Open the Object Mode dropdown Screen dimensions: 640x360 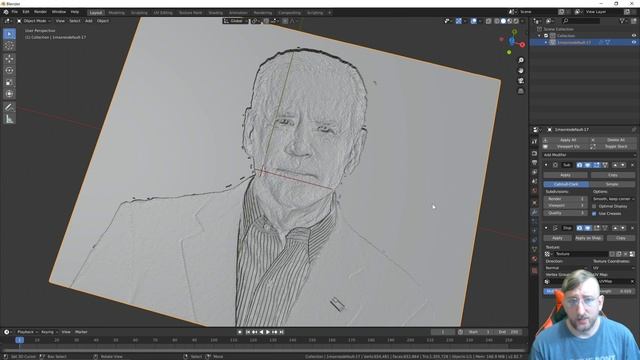tap(34, 21)
